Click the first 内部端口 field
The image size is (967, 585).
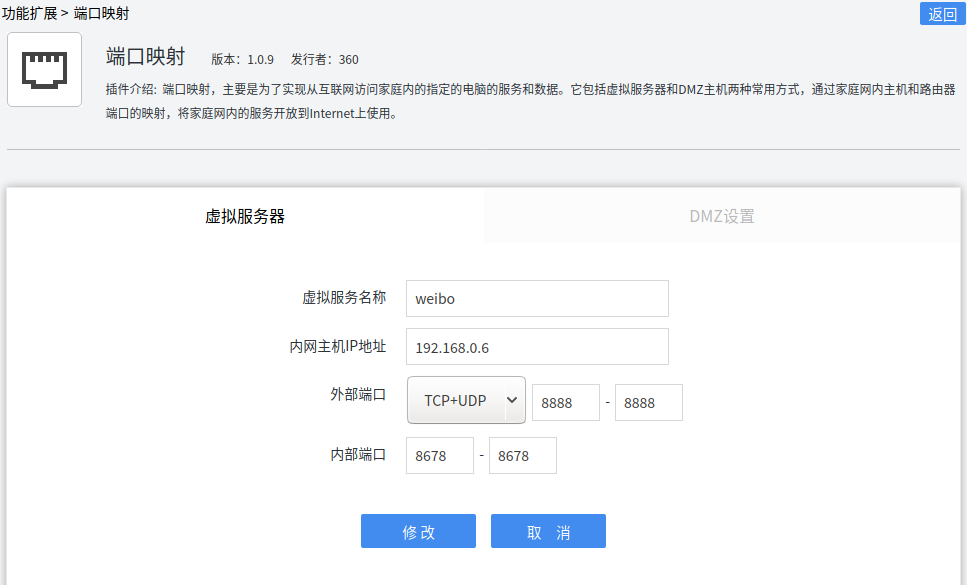tap(439, 456)
